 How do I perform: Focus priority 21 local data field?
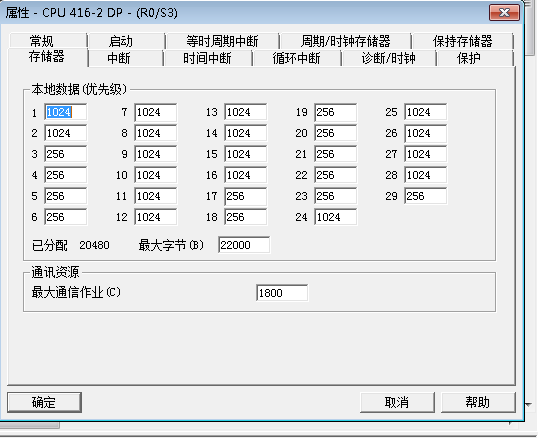[x=335, y=154]
